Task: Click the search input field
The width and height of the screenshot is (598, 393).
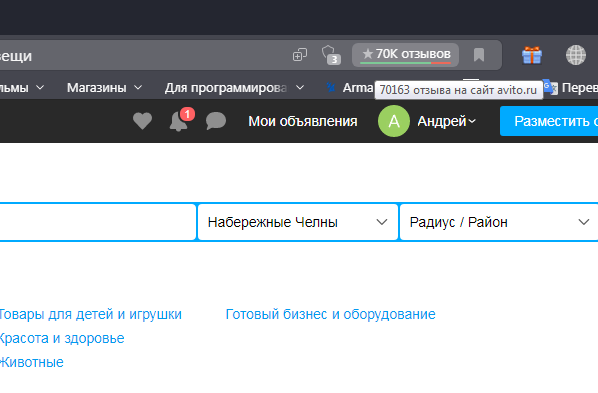Action: (x=98, y=222)
